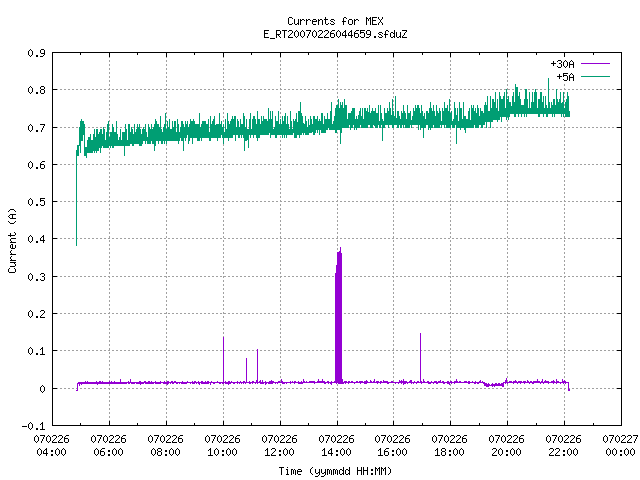Click the 070226 16:00 time tick label
The height and width of the screenshot is (480, 640).
[x=392, y=446]
